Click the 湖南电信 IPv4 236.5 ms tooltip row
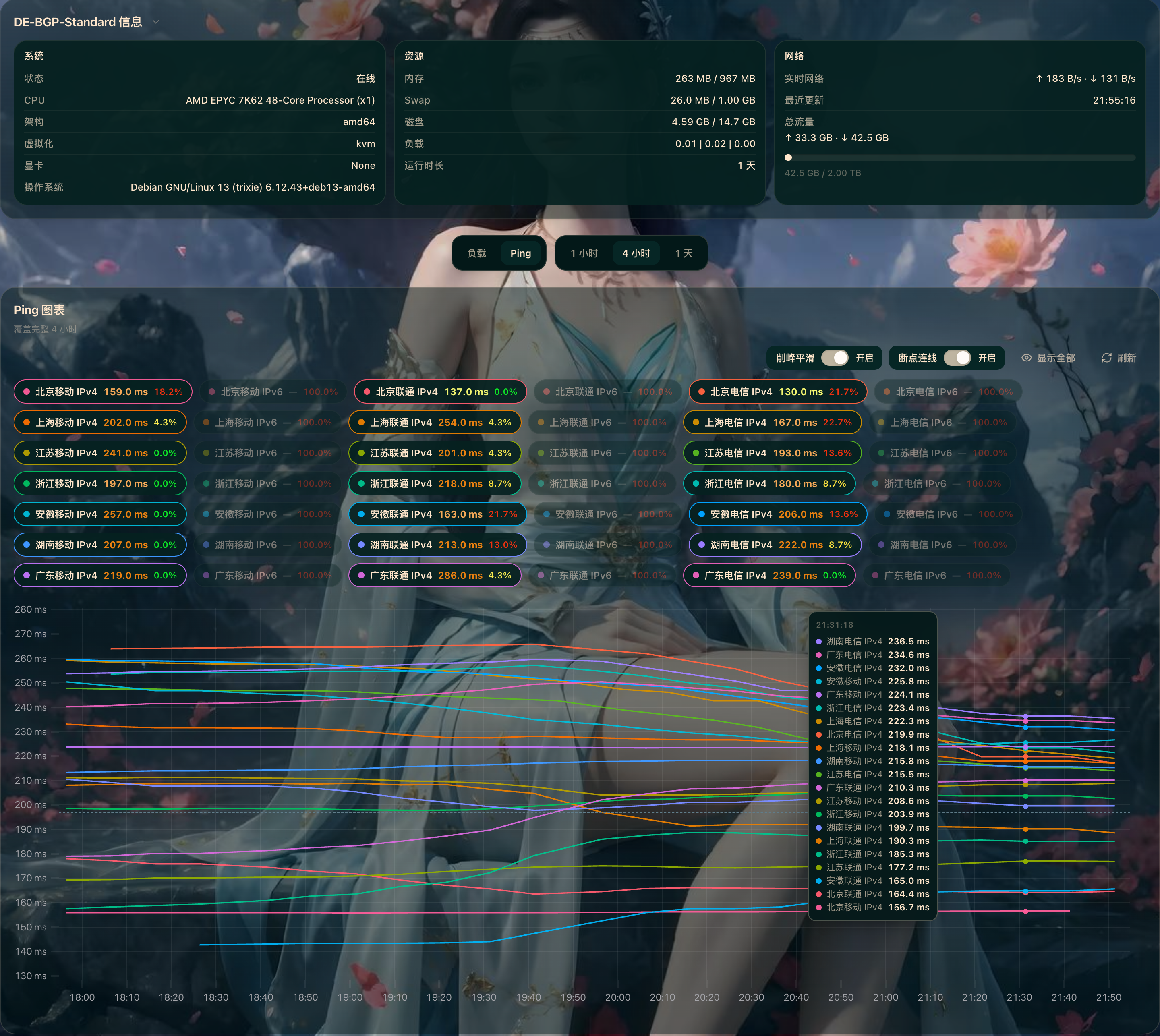This screenshot has height=1036, width=1160. click(x=872, y=642)
